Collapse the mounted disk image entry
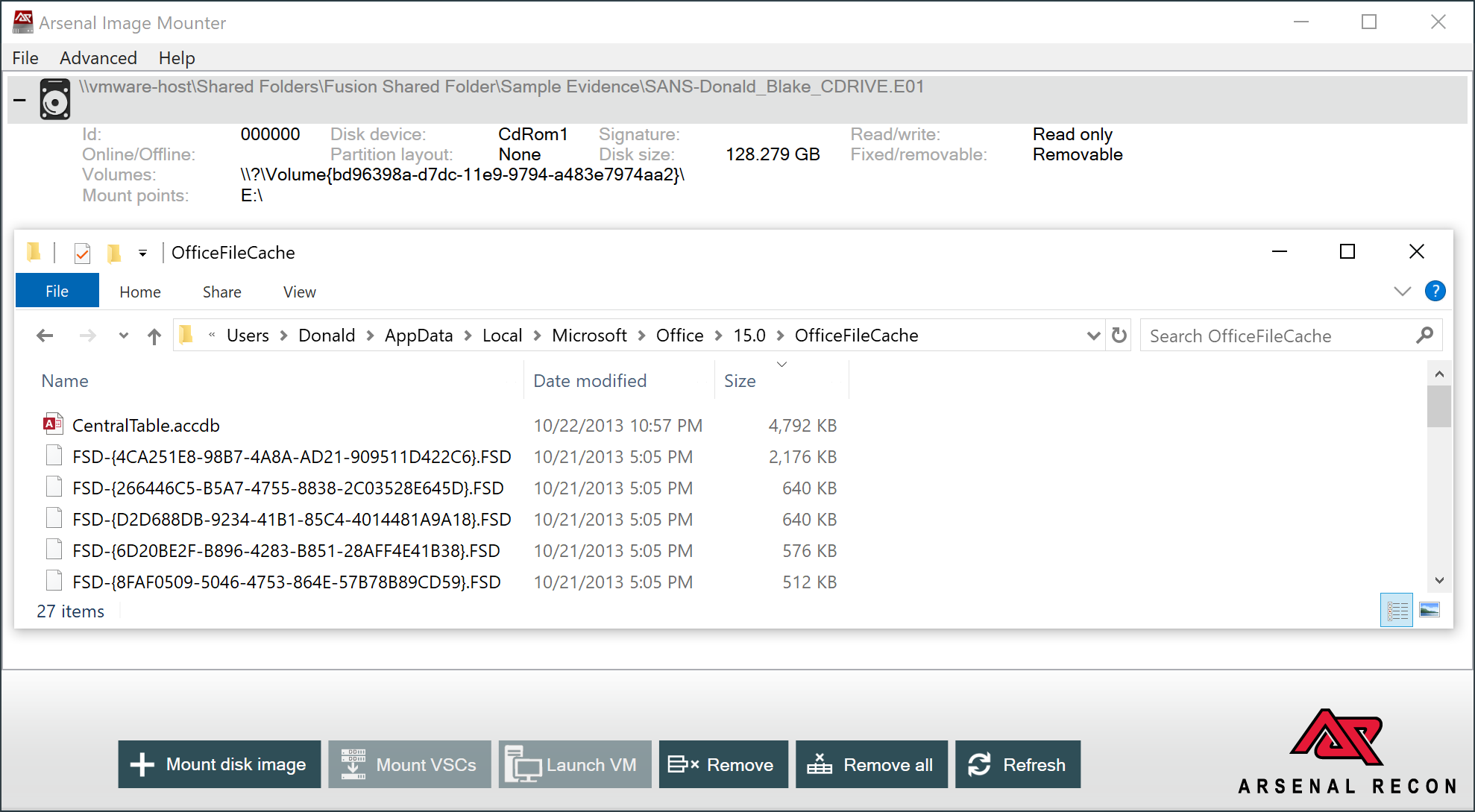Screen dimensions: 1475x812 tap(20, 100)
